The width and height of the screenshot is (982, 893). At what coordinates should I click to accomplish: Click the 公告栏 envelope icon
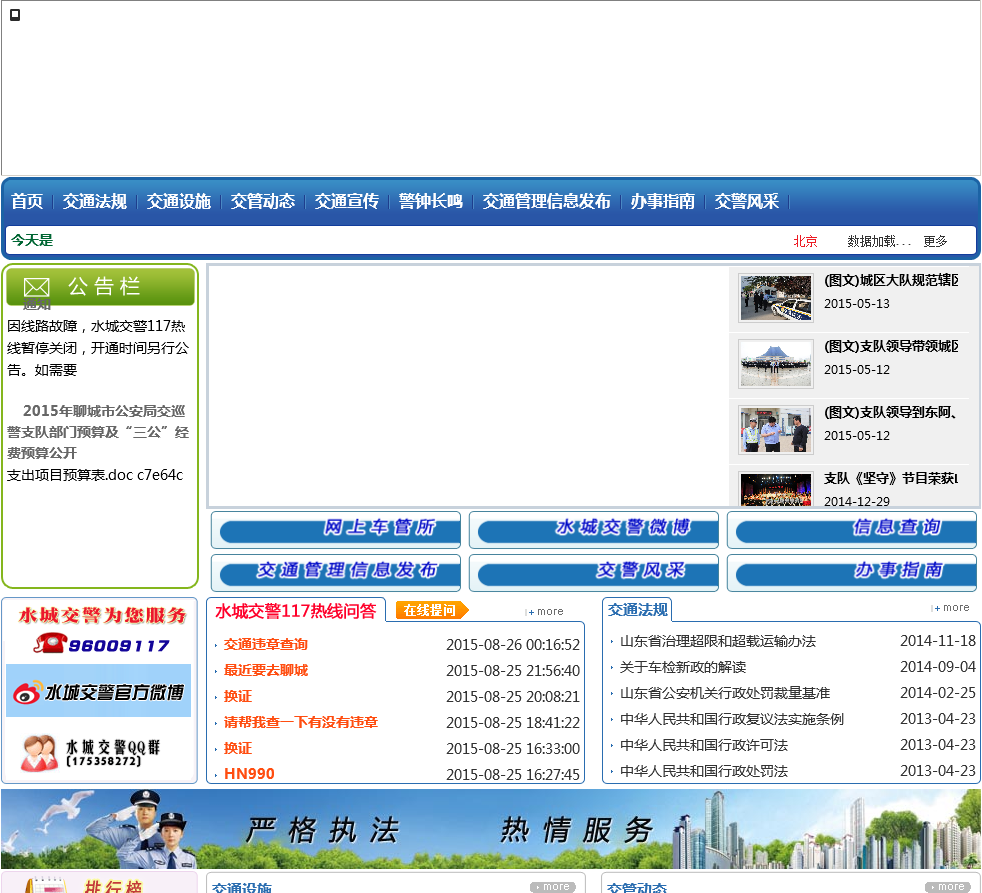tap(36, 287)
